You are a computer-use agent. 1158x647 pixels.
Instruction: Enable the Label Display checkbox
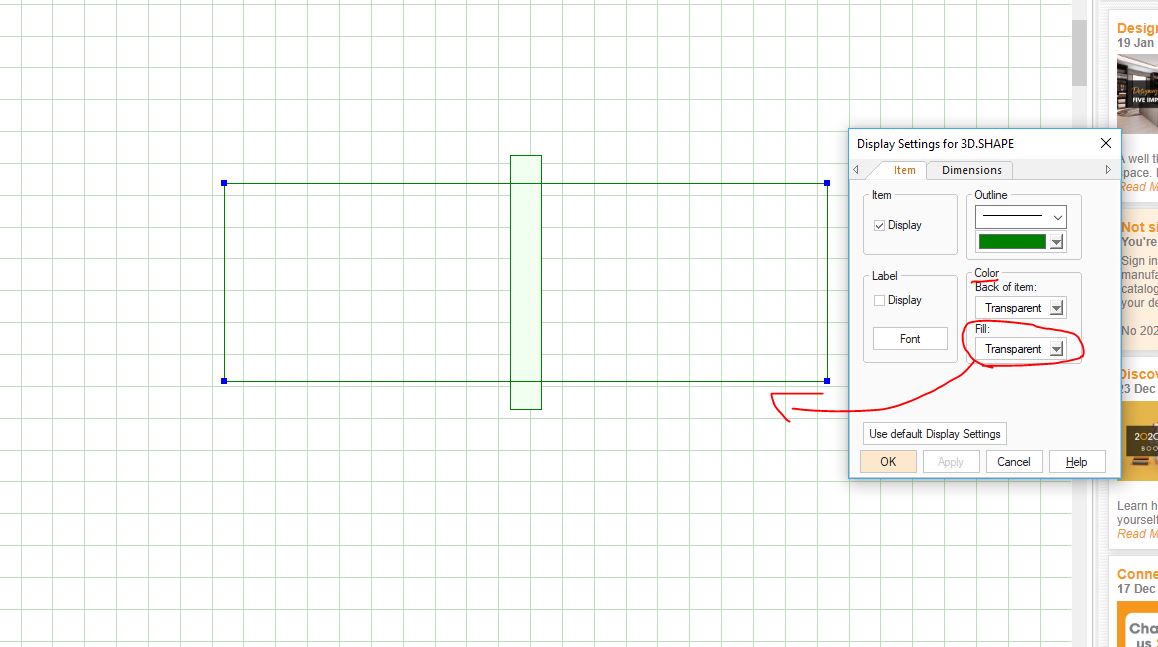coord(879,301)
